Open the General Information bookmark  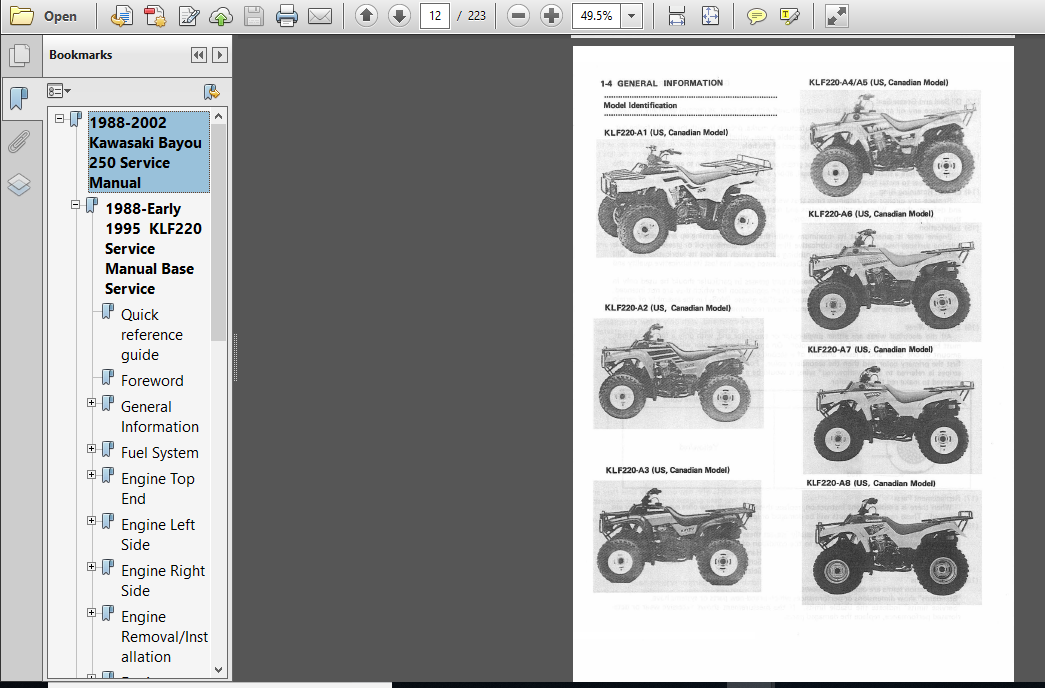tap(160, 417)
